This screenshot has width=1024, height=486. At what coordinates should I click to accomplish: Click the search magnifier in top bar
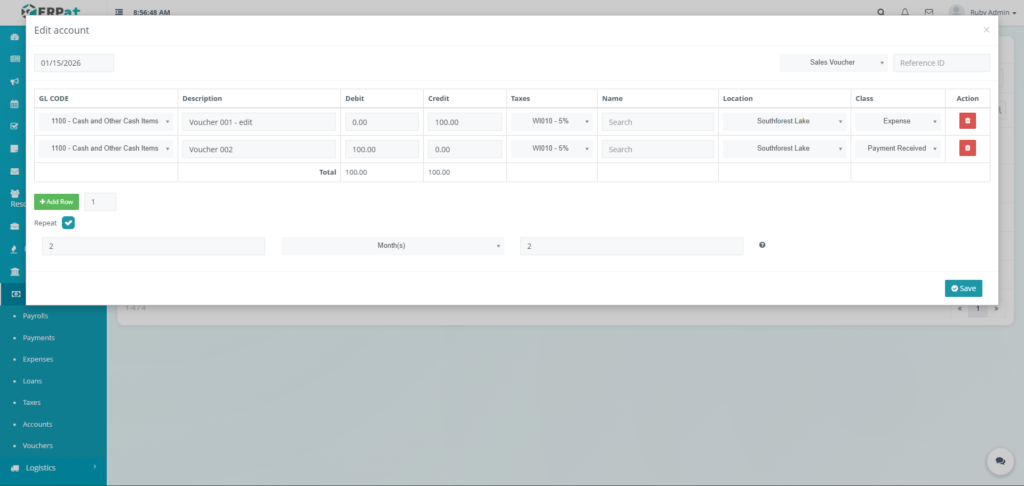(x=881, y=13)
